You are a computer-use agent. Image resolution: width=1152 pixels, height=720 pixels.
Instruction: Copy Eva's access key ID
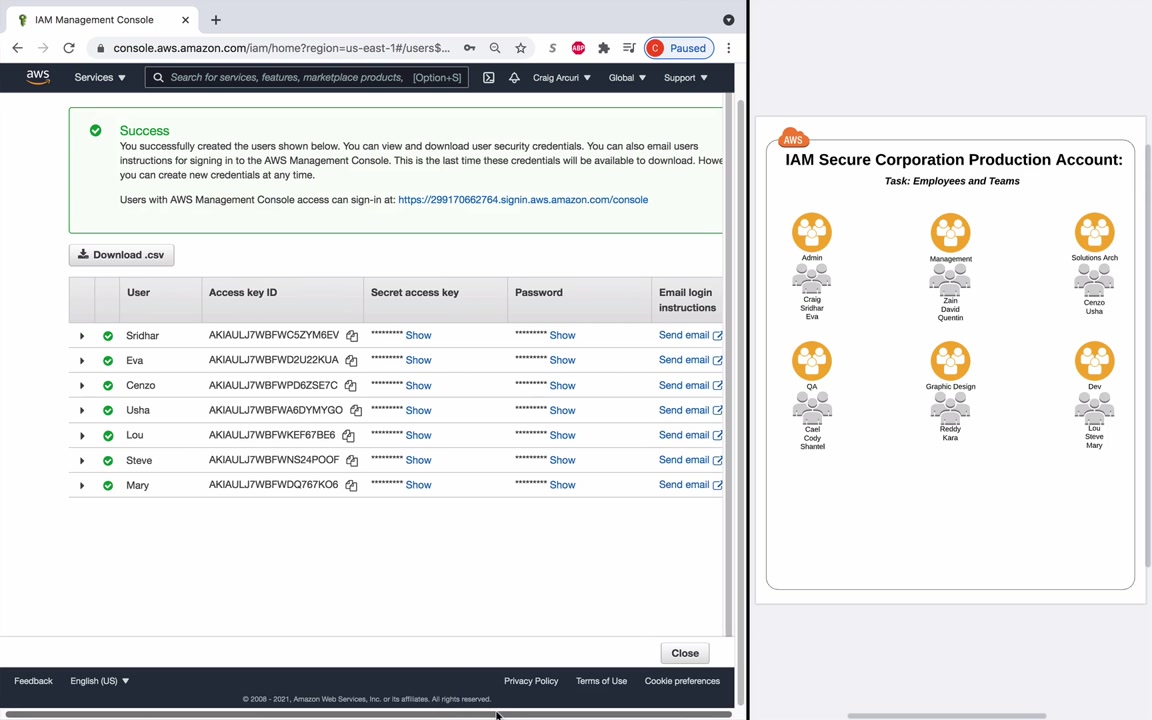[x=351, y=361]
